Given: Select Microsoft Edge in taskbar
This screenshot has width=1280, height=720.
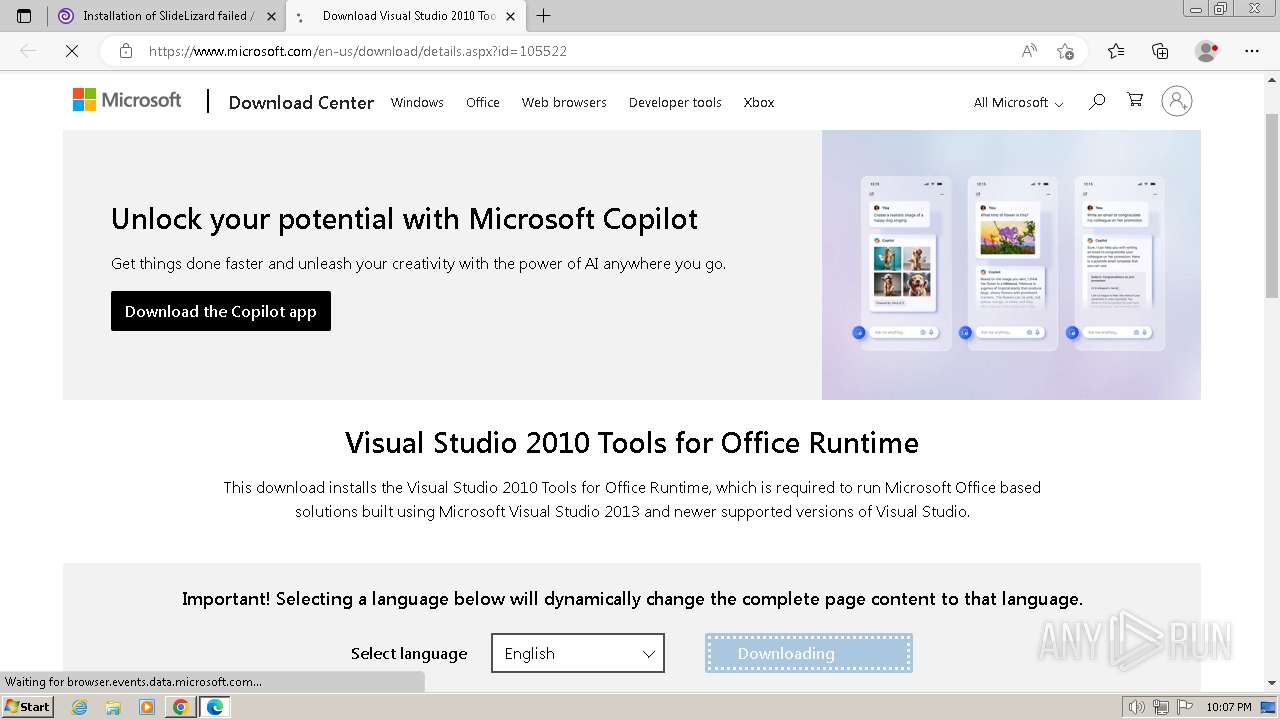Looking at the screenshot, I should click(x=215, y=707).
